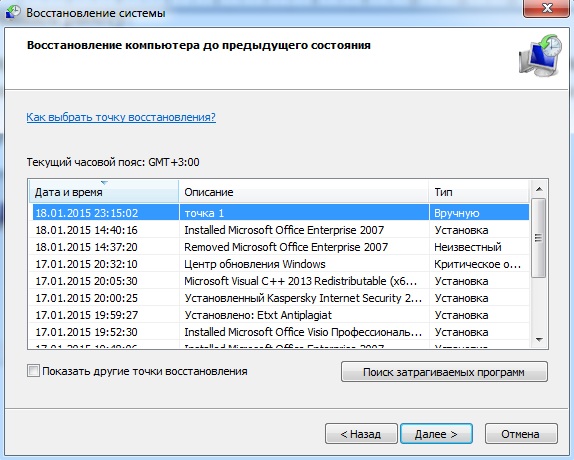
Task: Select Installed Microsoft Office Enterprise 2007 at 14:40:16
Action: tap(281, 230)
